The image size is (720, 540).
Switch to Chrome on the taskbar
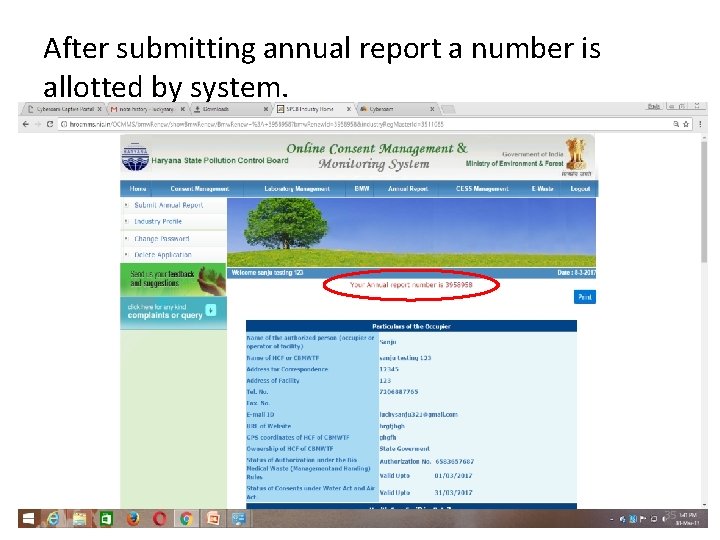186,519
